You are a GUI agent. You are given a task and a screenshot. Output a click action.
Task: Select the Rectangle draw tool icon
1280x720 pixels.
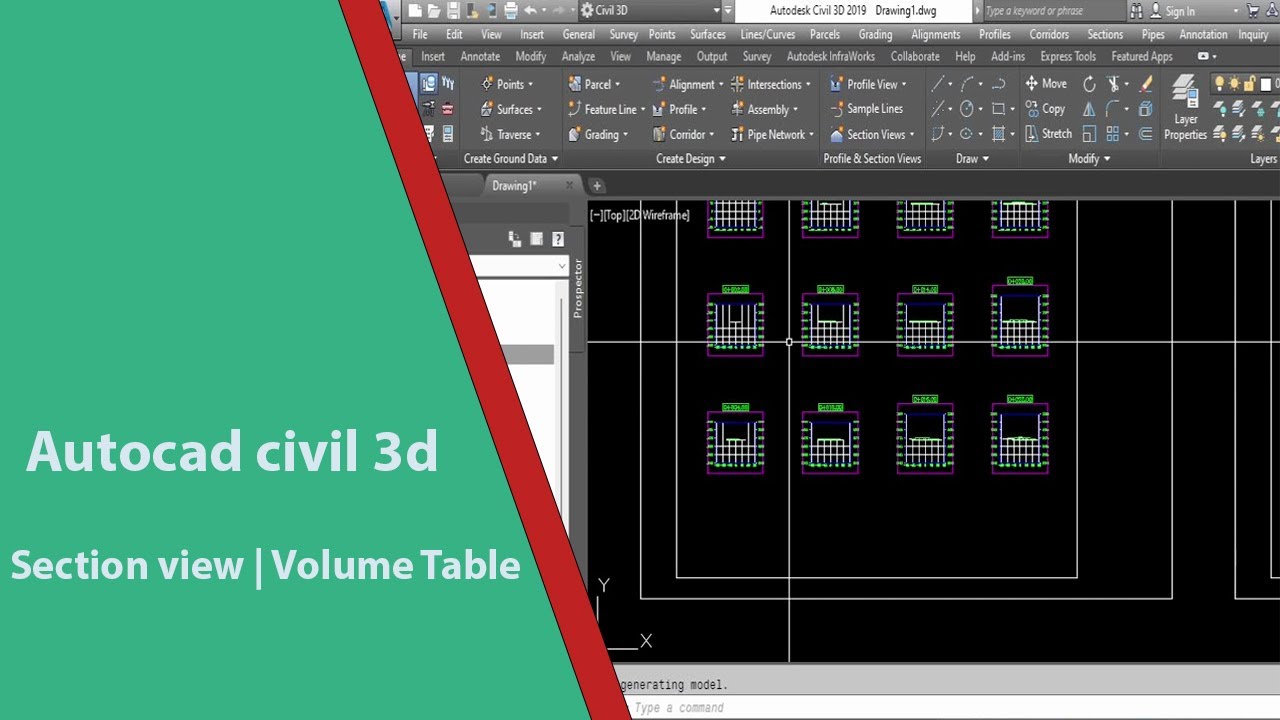(998, 108)
